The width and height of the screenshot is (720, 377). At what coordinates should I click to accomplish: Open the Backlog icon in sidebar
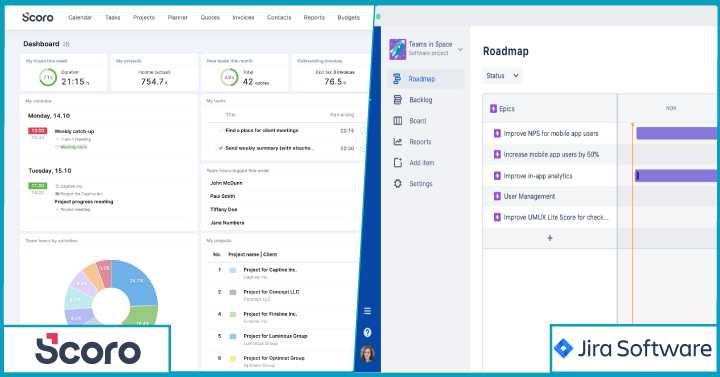click(x=398, y=100)
